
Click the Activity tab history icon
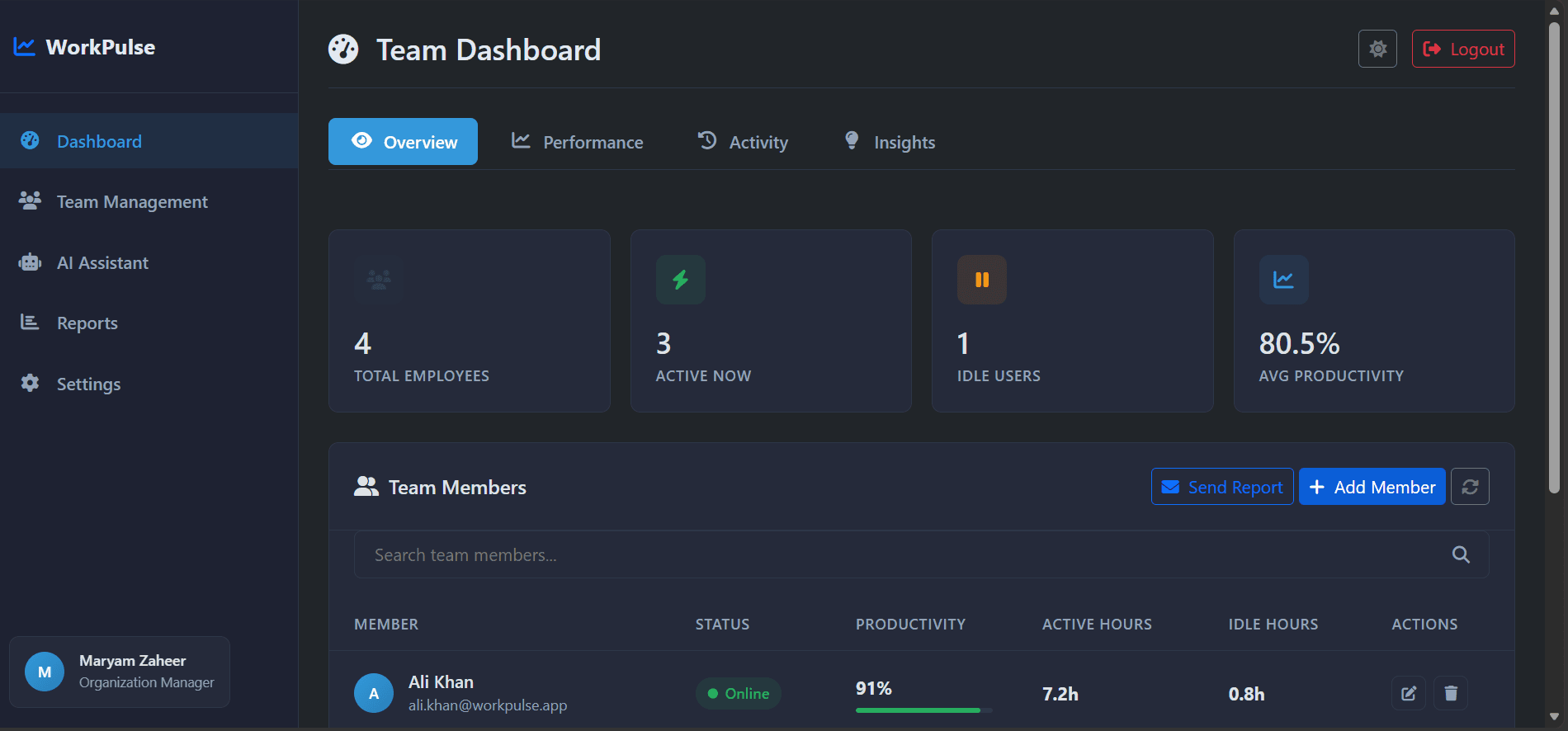[x=707, y=140]
